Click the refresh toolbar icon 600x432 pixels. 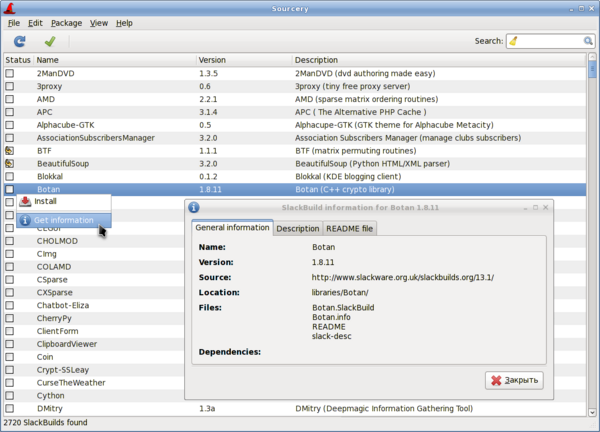pyautogui.click(x=19, y=41)
